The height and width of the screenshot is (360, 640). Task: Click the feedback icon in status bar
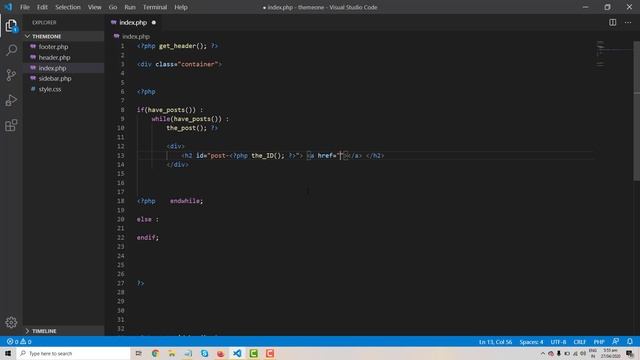coord(616,341)
